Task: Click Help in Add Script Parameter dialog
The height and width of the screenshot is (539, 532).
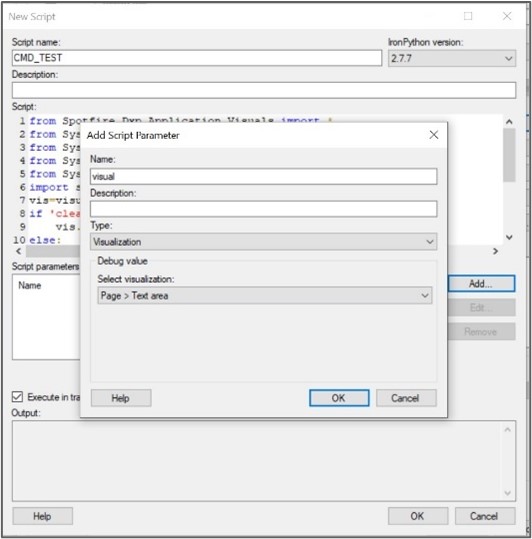Action: click(x=121, y=398)
